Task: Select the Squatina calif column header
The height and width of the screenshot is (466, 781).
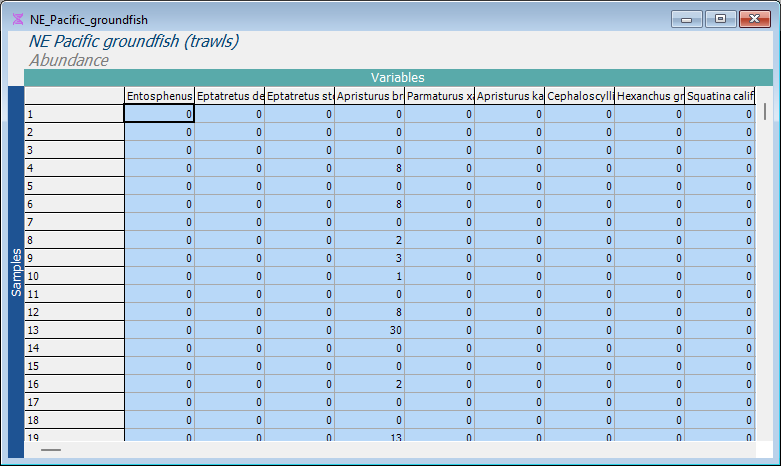Action: pos(719,96)
